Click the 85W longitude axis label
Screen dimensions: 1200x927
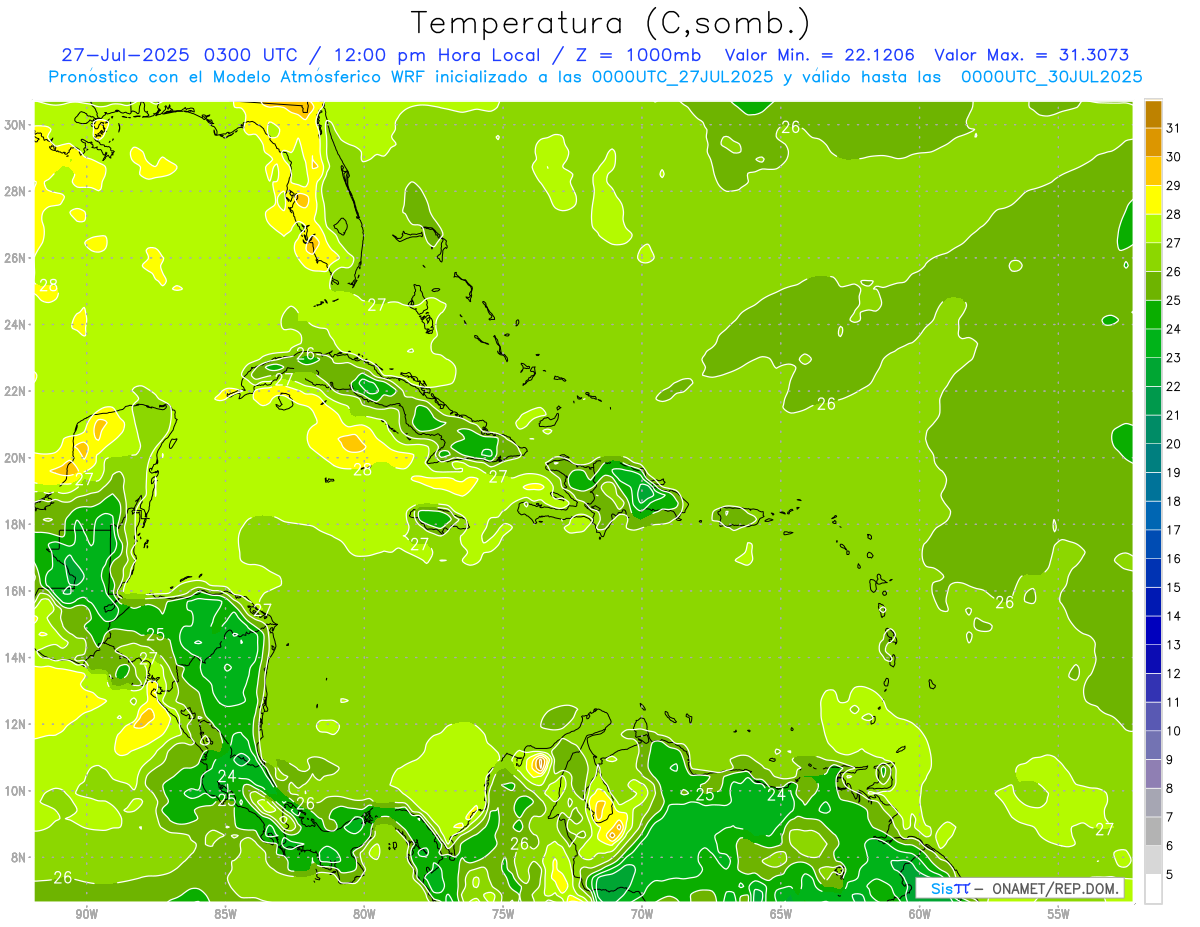point(225,914)
